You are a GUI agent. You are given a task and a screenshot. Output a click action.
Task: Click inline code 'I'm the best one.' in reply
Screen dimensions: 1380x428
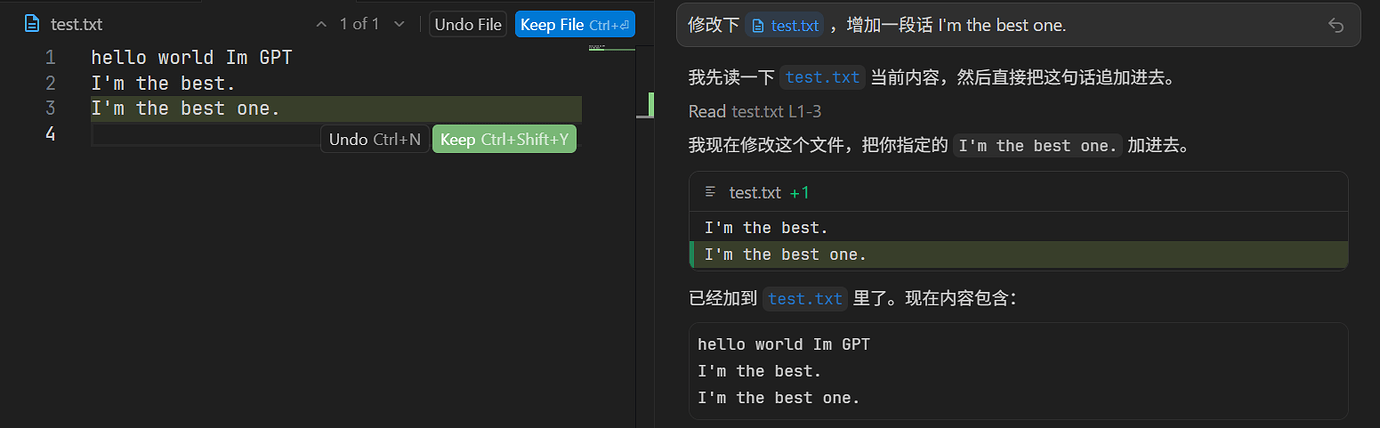point(1037,145)
